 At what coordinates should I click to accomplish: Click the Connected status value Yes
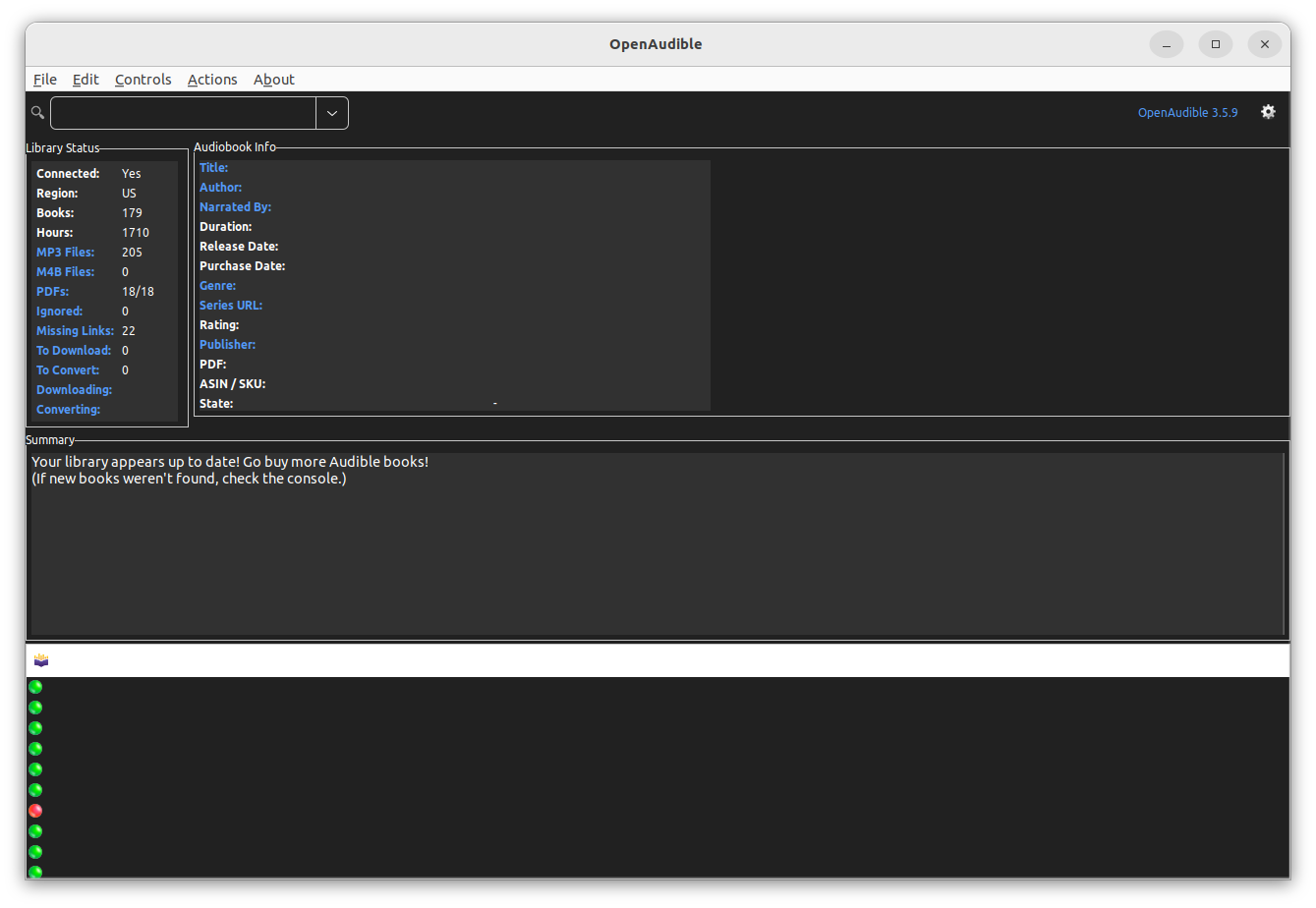coord(132,174)
